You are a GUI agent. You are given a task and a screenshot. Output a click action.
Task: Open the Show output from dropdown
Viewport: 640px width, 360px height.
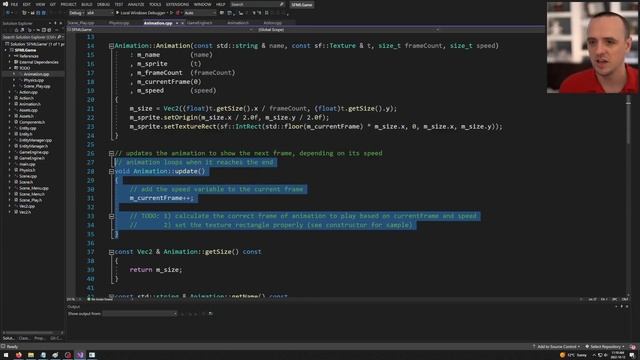tap(140, 314)
